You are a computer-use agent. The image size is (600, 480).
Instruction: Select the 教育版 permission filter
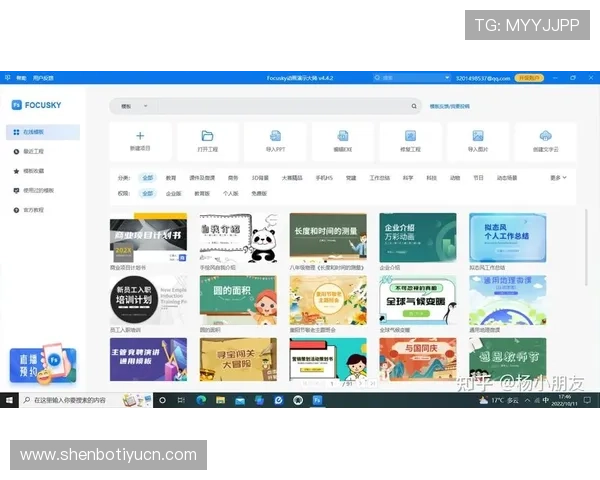pyautogui.click(x=202, y=194)
